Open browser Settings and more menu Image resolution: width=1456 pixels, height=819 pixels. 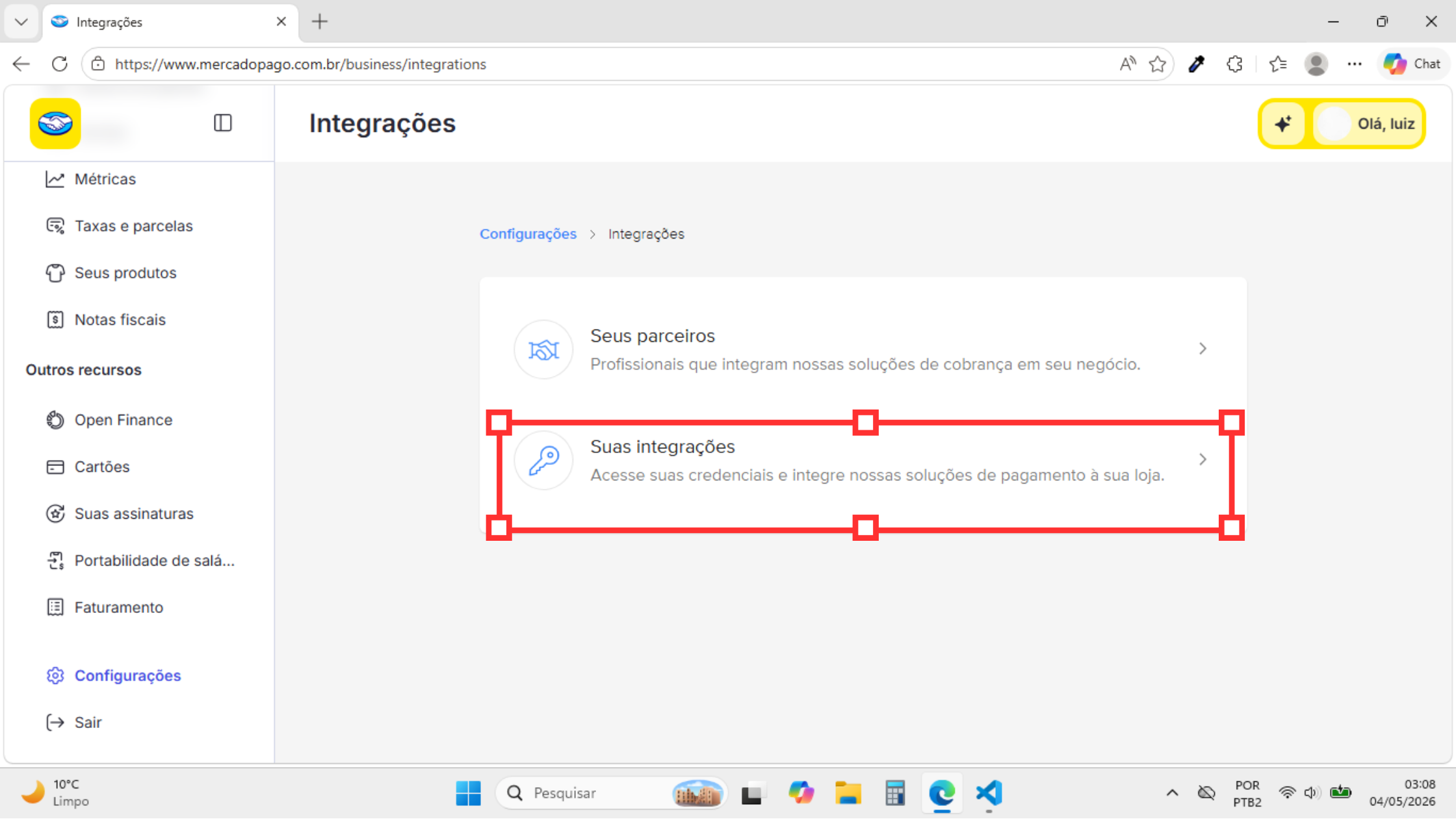click(x=1355, y=64)
